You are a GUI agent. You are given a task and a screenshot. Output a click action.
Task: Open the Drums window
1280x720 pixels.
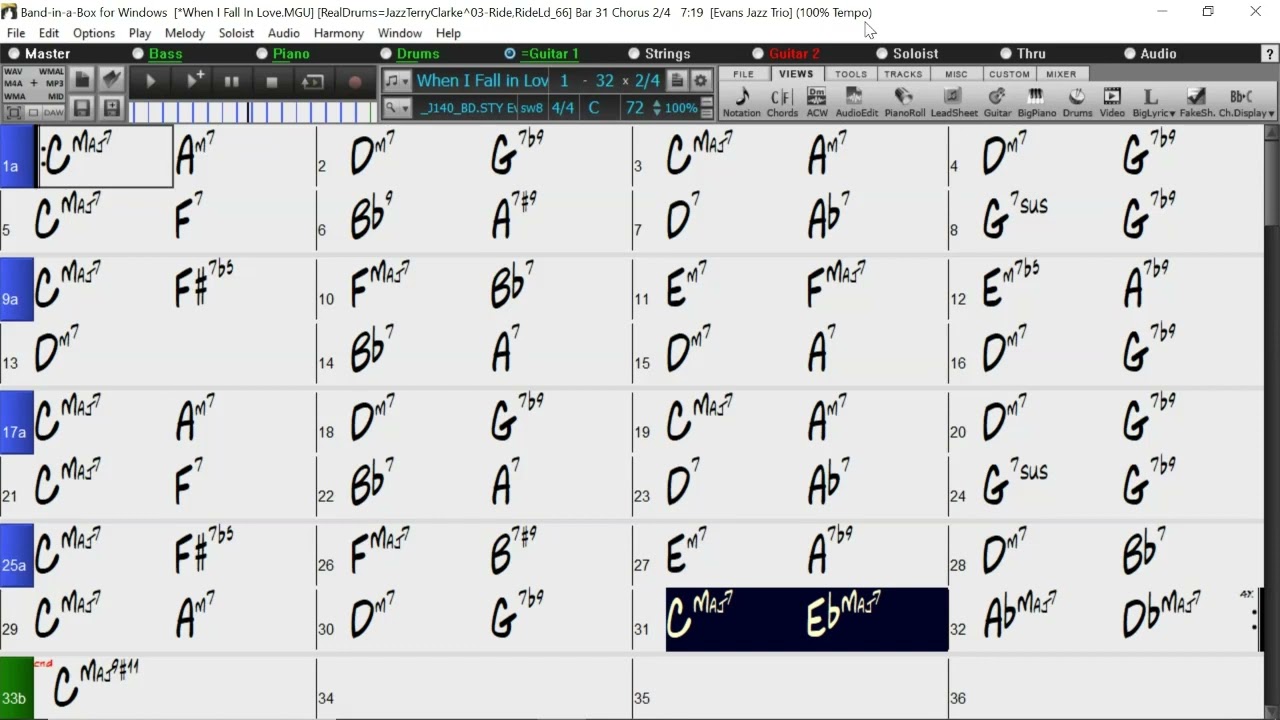tap(1077, 103)
